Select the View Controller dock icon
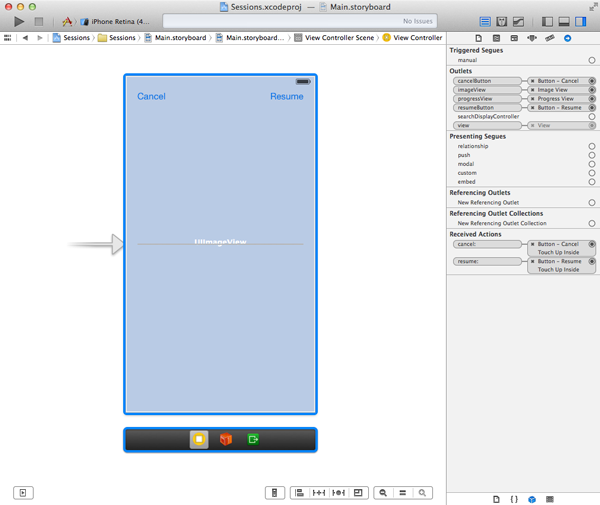The width and height of the screenshot is (600, 505). [199, 439]
